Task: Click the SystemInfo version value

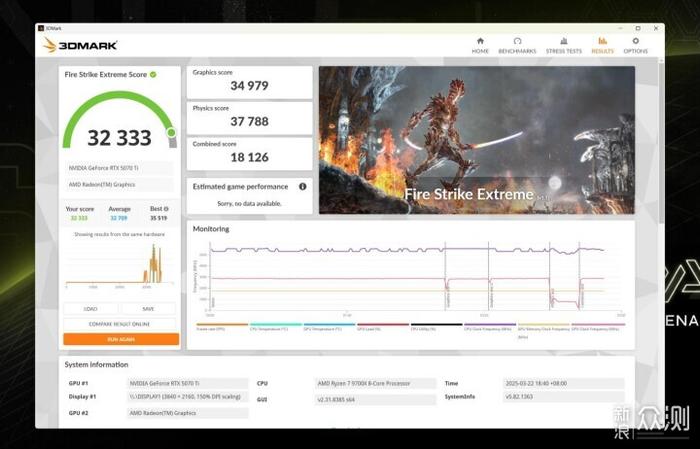Action: point(563,397)
